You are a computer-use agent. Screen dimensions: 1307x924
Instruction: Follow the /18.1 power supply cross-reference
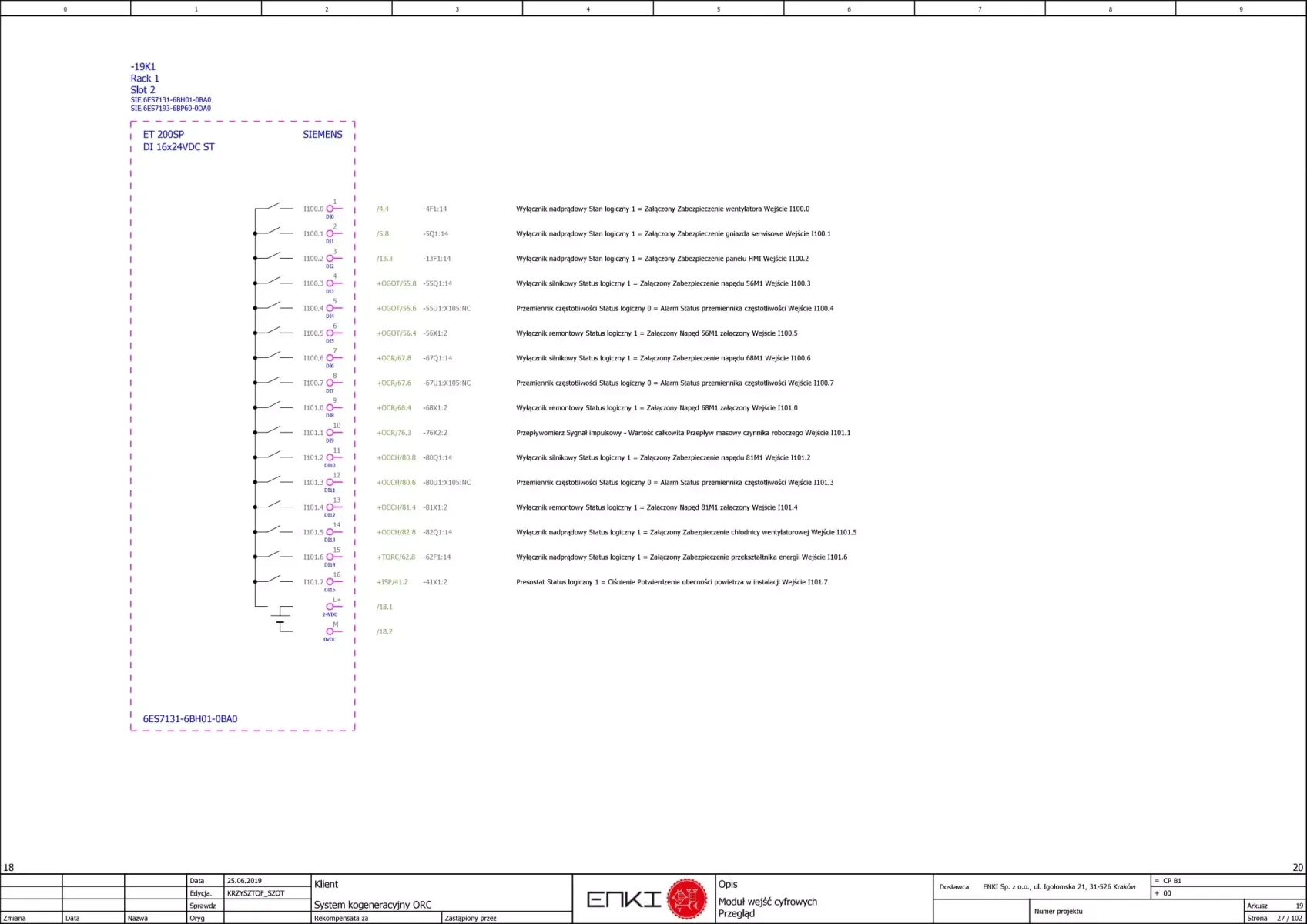[x=384, y=607]
